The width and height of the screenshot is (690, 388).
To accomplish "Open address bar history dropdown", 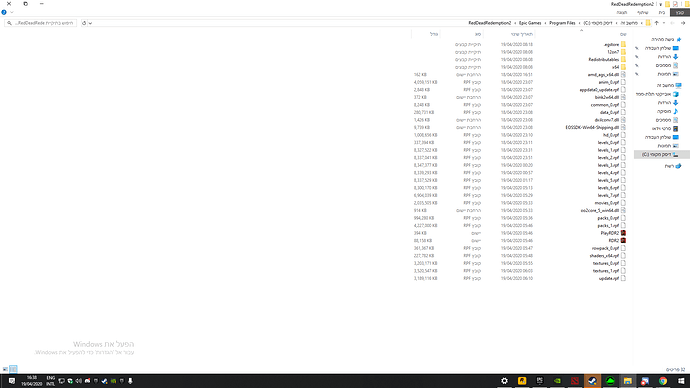I will coord(90,23).
